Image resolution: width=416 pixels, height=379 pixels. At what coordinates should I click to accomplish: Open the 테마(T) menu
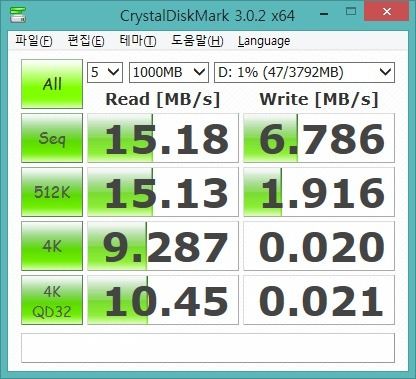pyautogui.click(x=138, y=41)
